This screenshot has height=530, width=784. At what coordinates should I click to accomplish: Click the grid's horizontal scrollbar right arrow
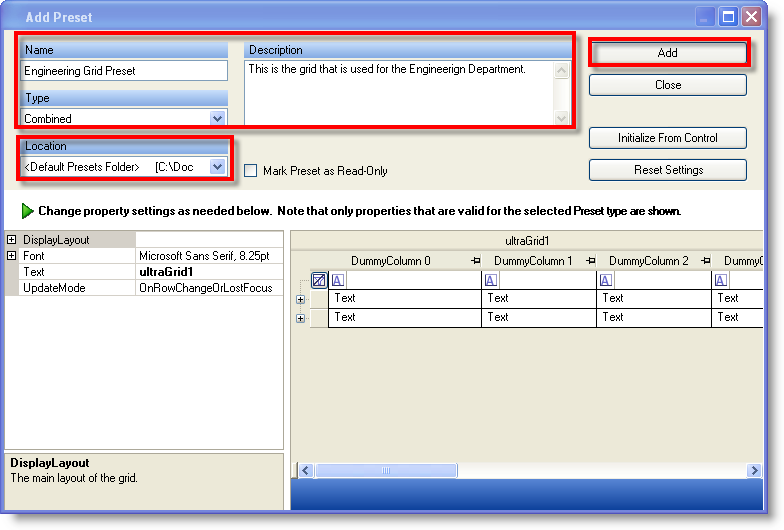click(x=754, y=470)
